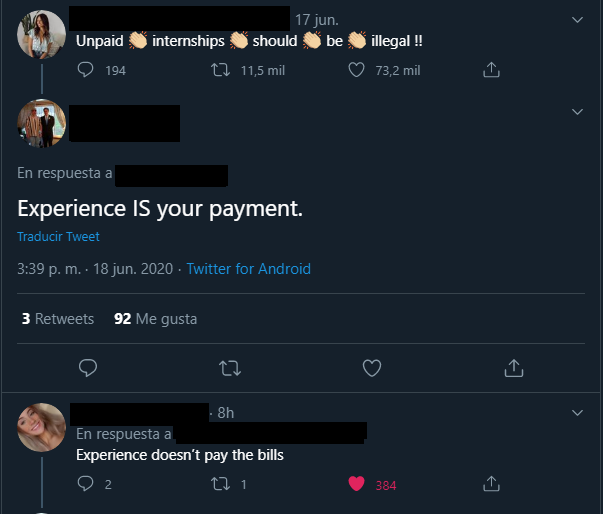Retweet the unpaid internships tweet
Image resolution: width=603 pixels, height=514 pixels.
point(223,70)
